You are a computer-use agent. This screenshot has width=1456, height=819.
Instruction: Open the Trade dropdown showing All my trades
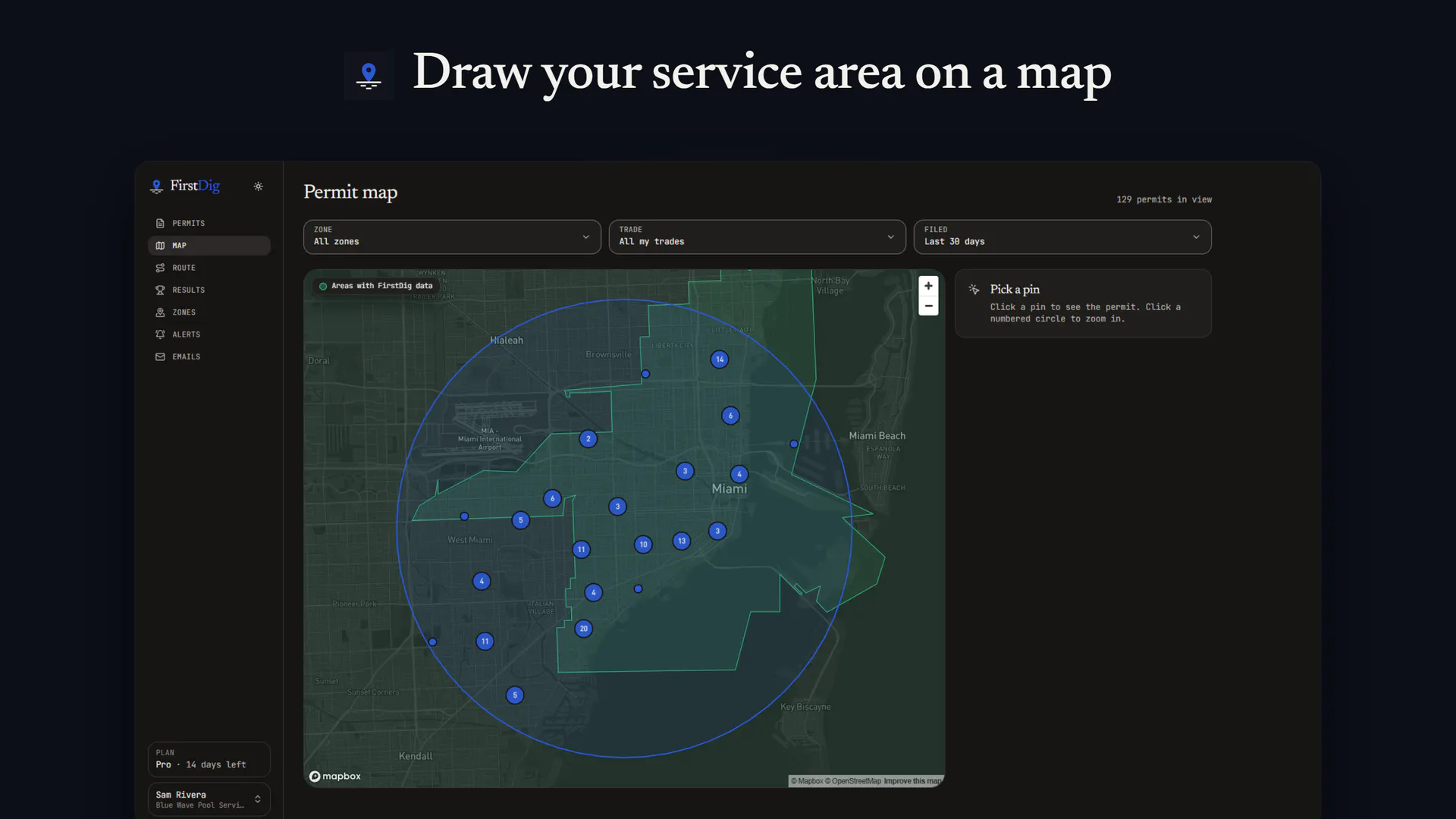(757, 237)
